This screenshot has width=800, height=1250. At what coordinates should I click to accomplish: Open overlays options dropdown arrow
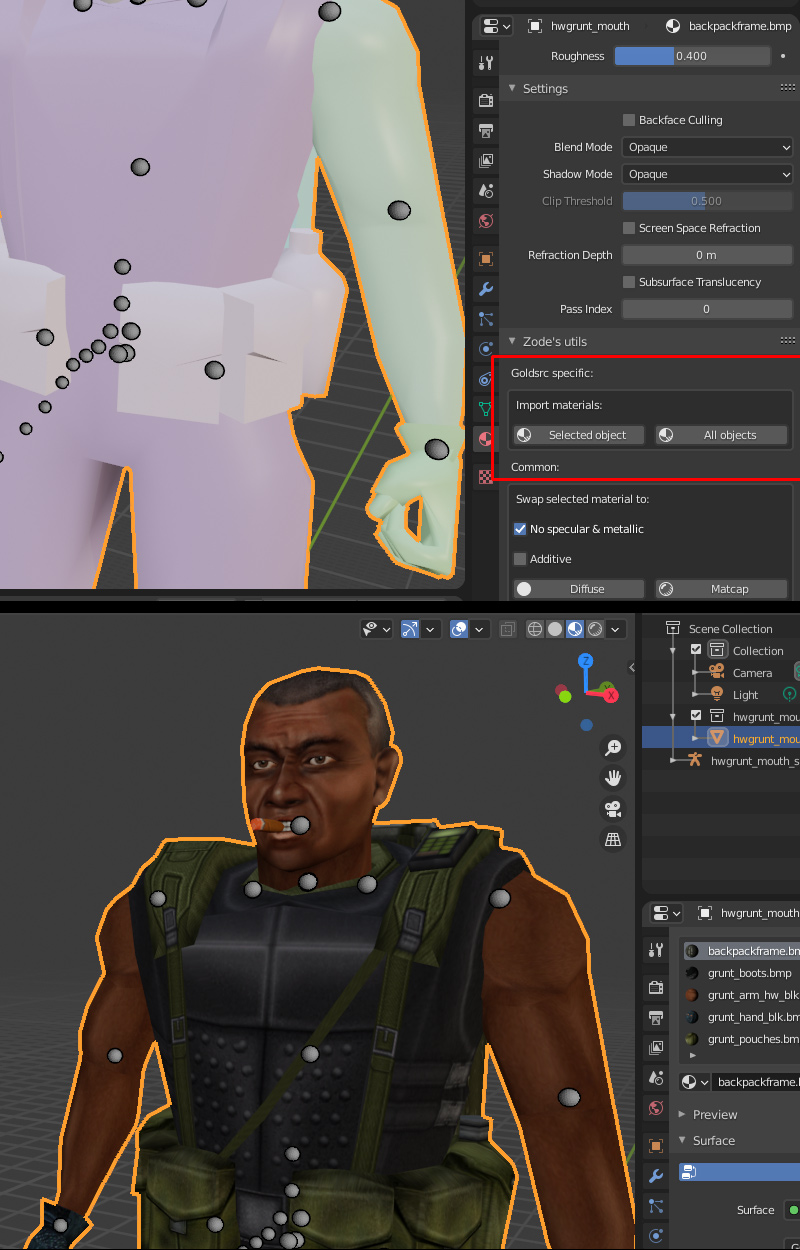pyautogui.click(x=479, y=629)
